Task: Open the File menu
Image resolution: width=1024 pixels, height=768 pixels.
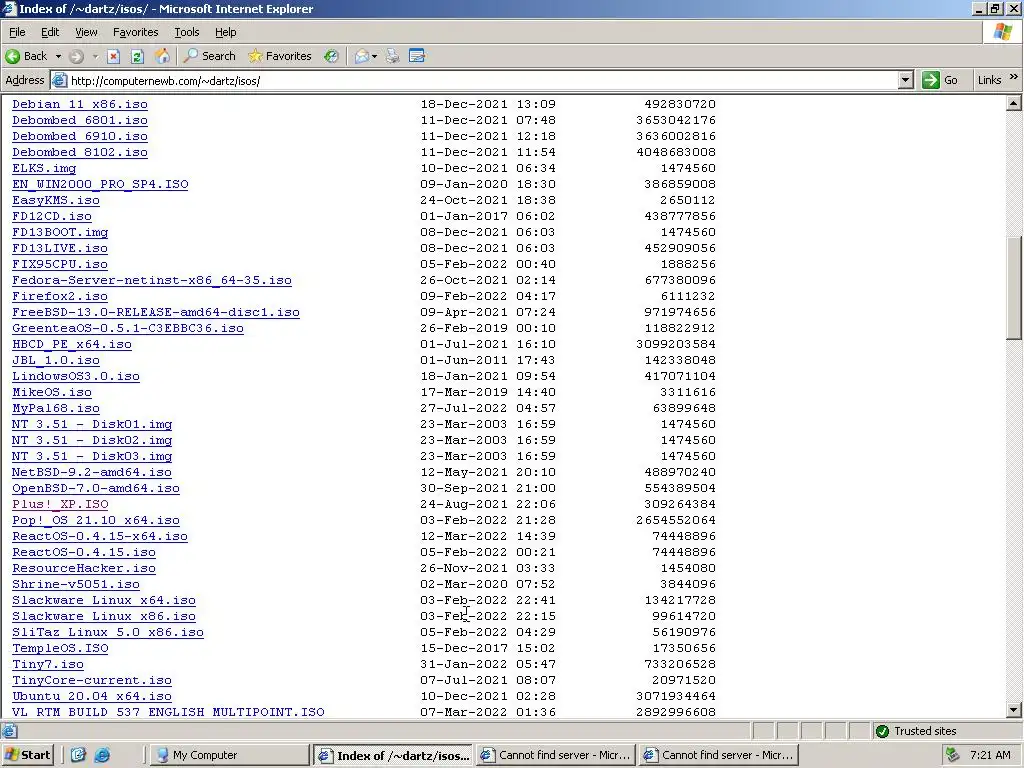Action: (x=17, y=32)
